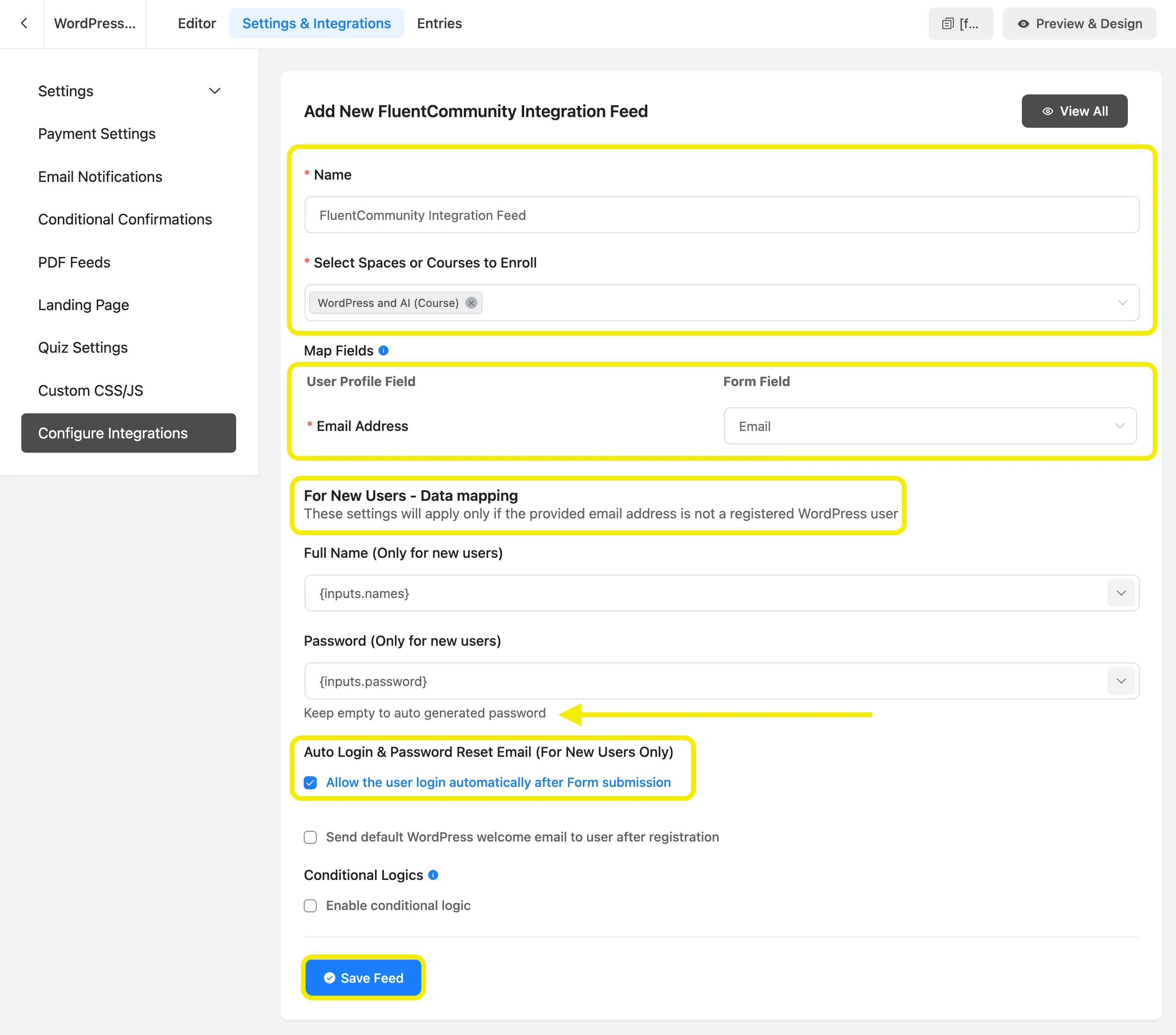Click the shortcode copy icon button
1176x1035 pixels.
[x=960, y=24]
